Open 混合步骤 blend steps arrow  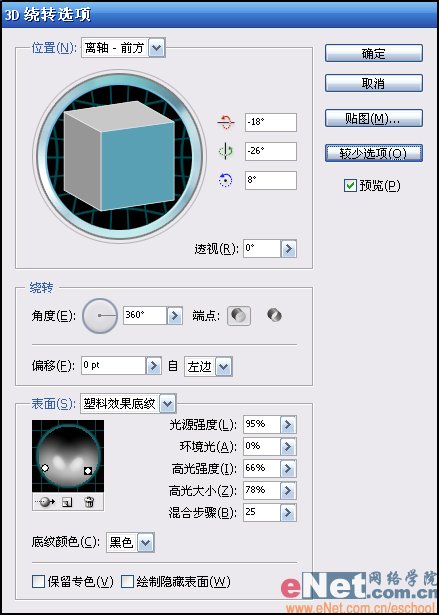[288, 513]
